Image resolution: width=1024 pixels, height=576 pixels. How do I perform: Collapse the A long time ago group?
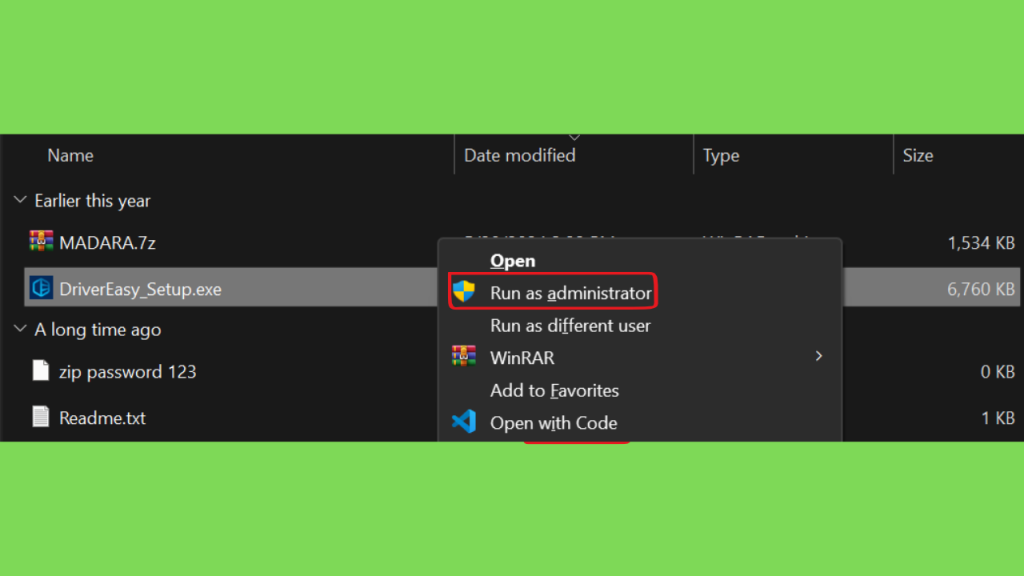pyautogui.click(x=20, y=328)
